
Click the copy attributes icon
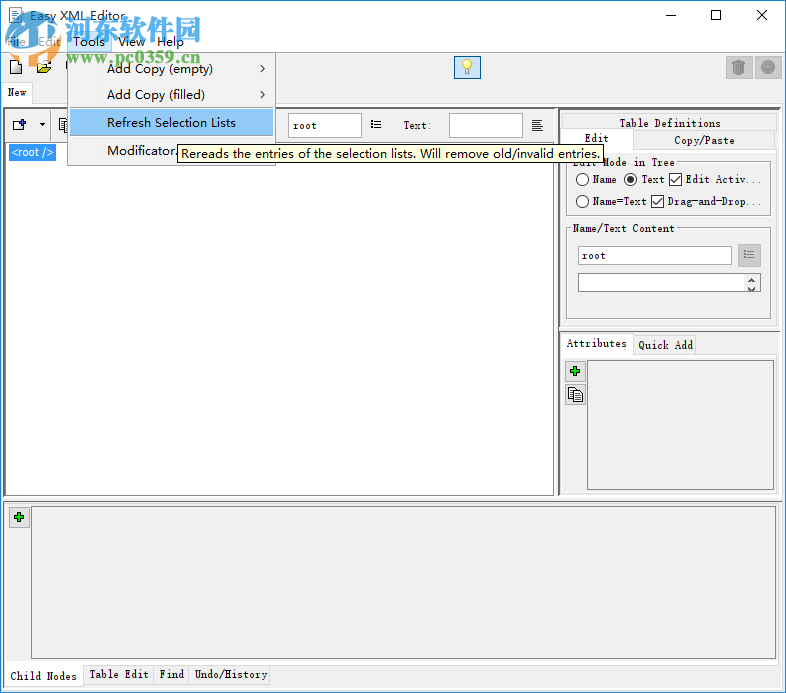coord(575,395)
